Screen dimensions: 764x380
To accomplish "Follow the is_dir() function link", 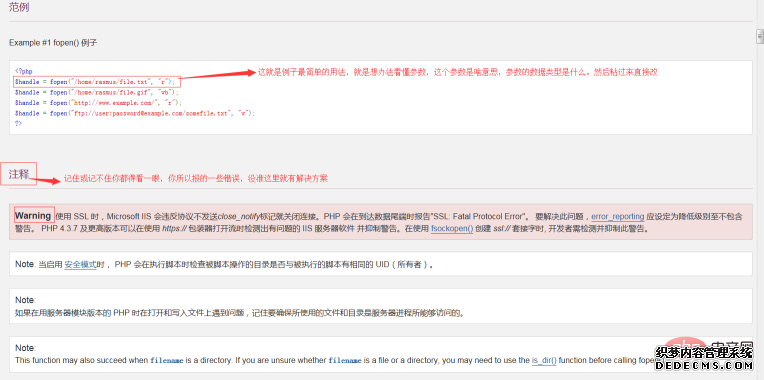I will pos(544,360).
